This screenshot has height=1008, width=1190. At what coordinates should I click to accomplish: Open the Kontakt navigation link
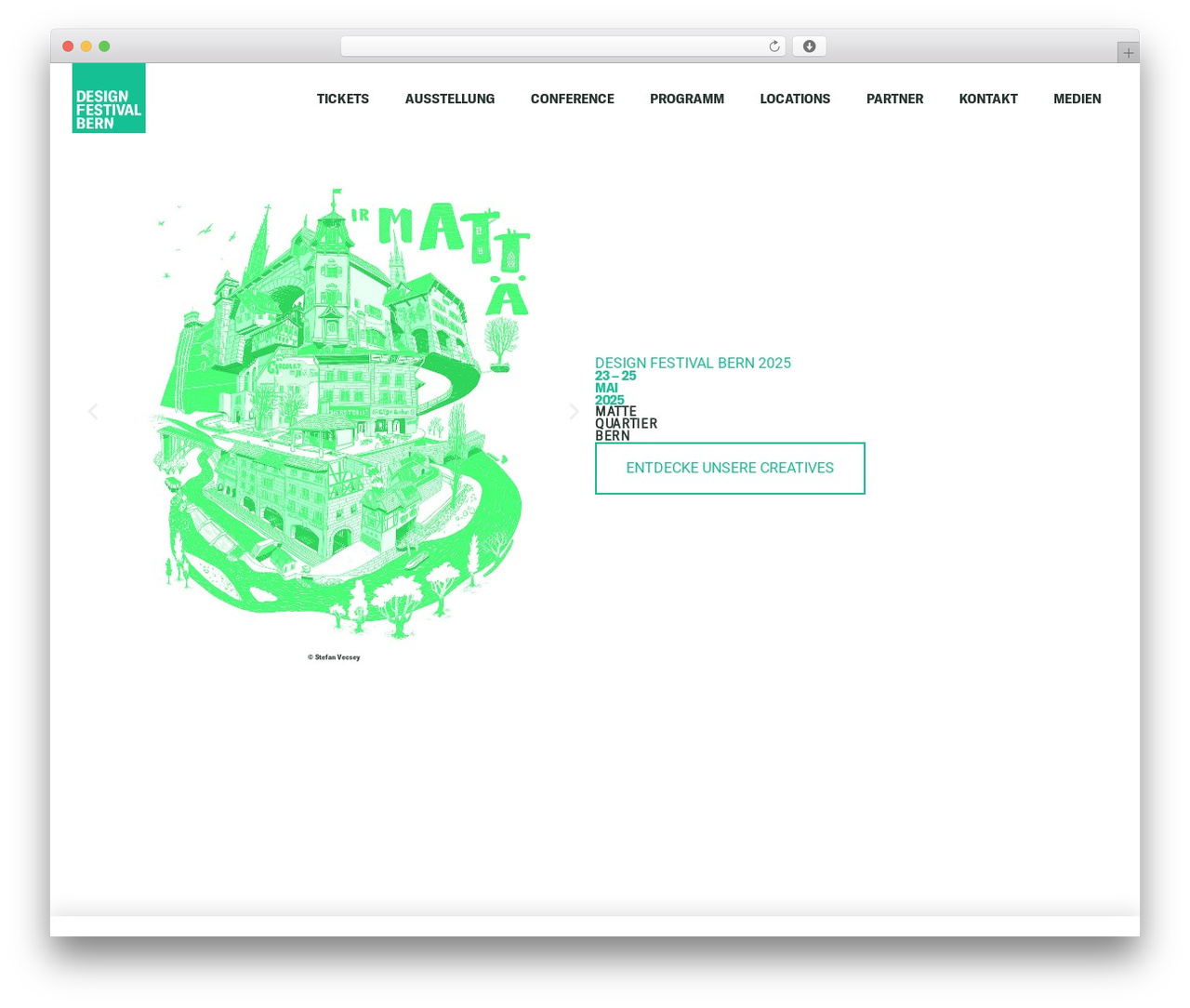[988, 99]
